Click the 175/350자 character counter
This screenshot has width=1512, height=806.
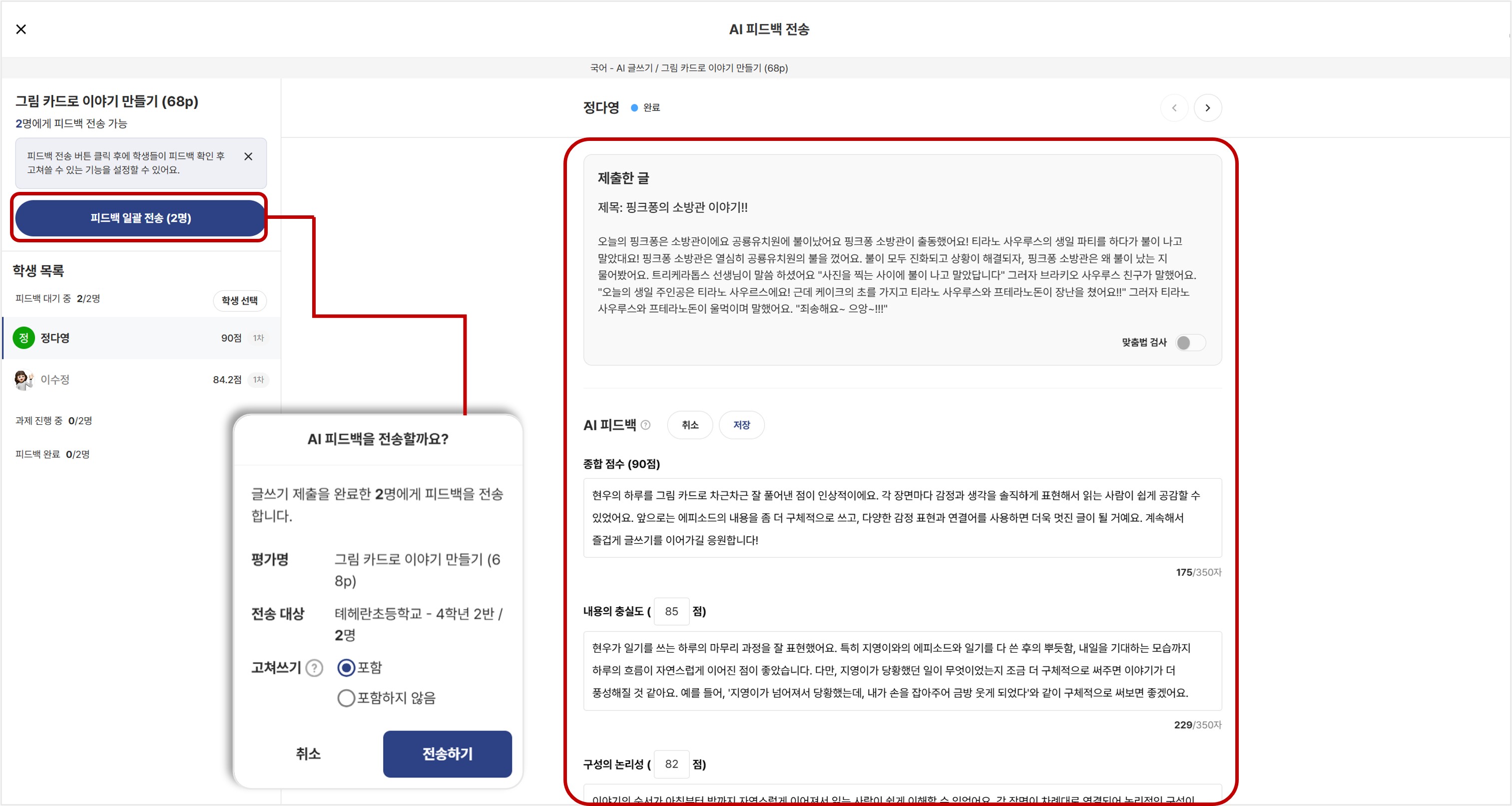point(1199,572)
